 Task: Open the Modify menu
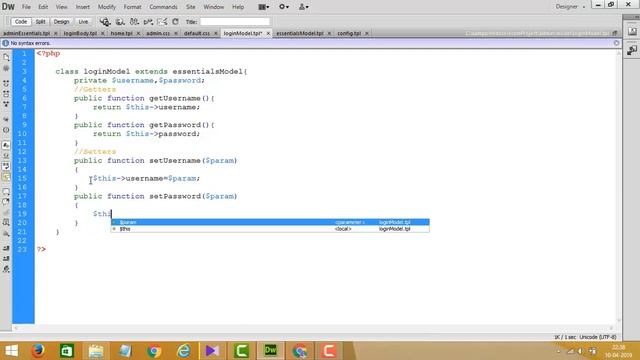pos(107,7)
